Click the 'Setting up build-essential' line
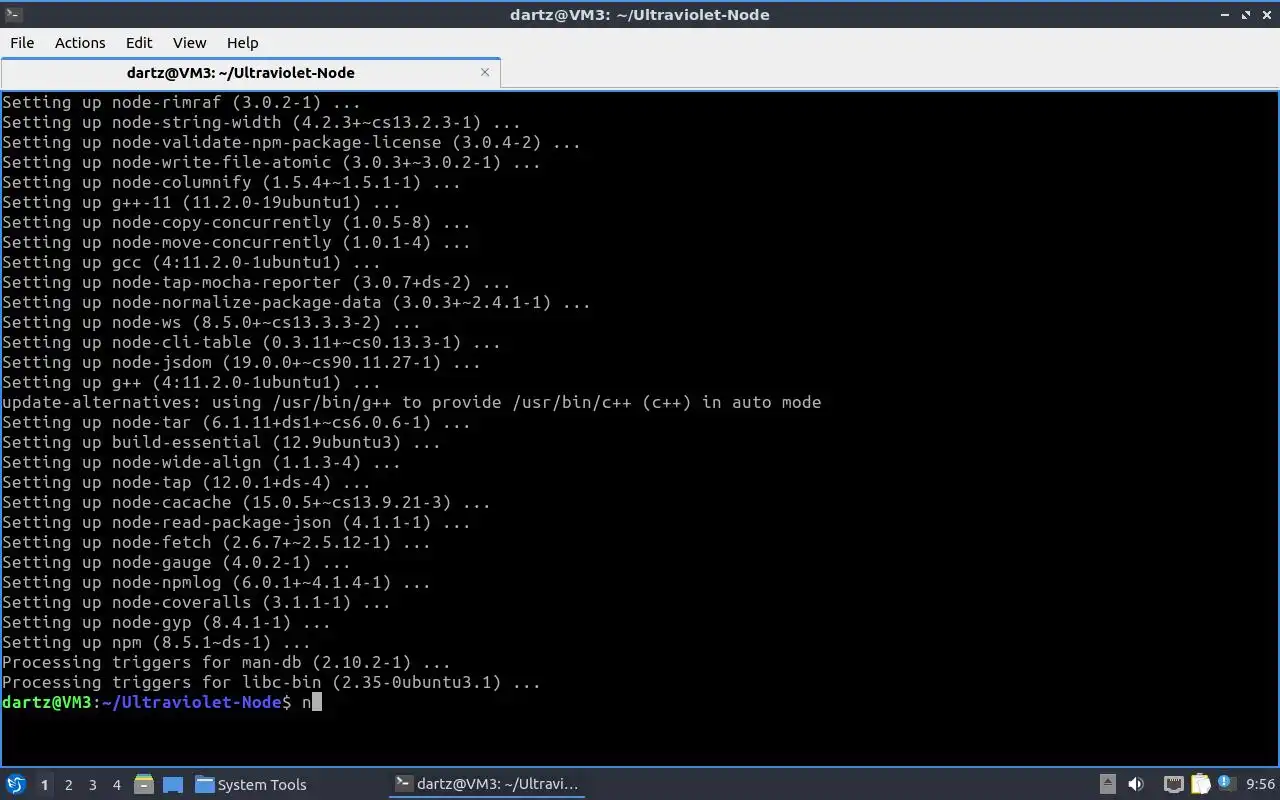The width and height of the screenshot is (1280, 800). [x=221, y=442]
